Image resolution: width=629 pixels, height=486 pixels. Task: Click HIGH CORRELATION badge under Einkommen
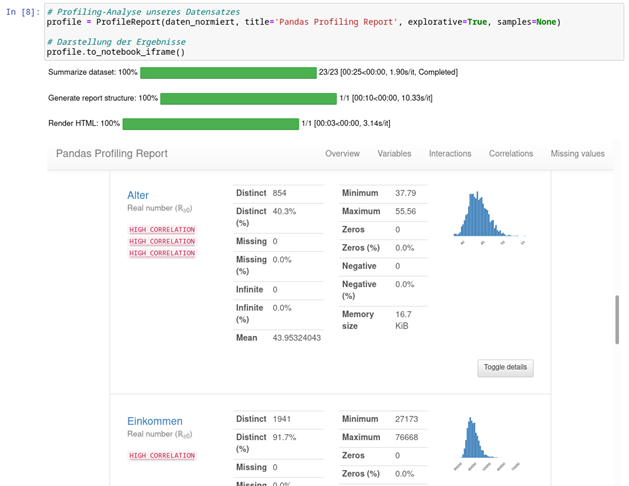pyautogui.click(x=162, y=456)
